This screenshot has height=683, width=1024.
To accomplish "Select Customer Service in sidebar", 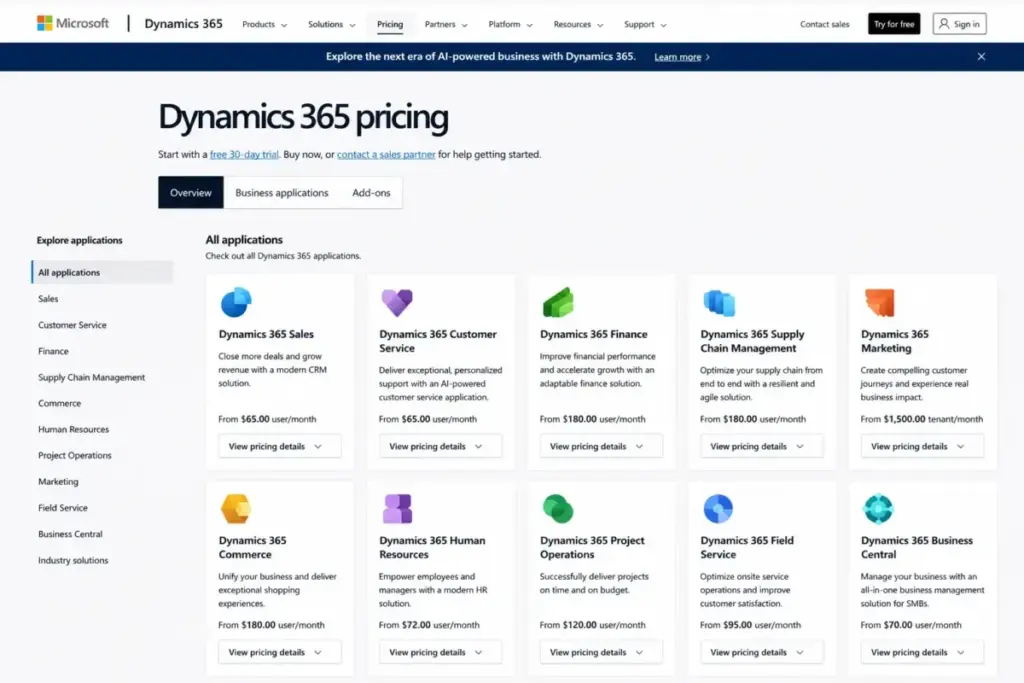I will pos(72,325).
